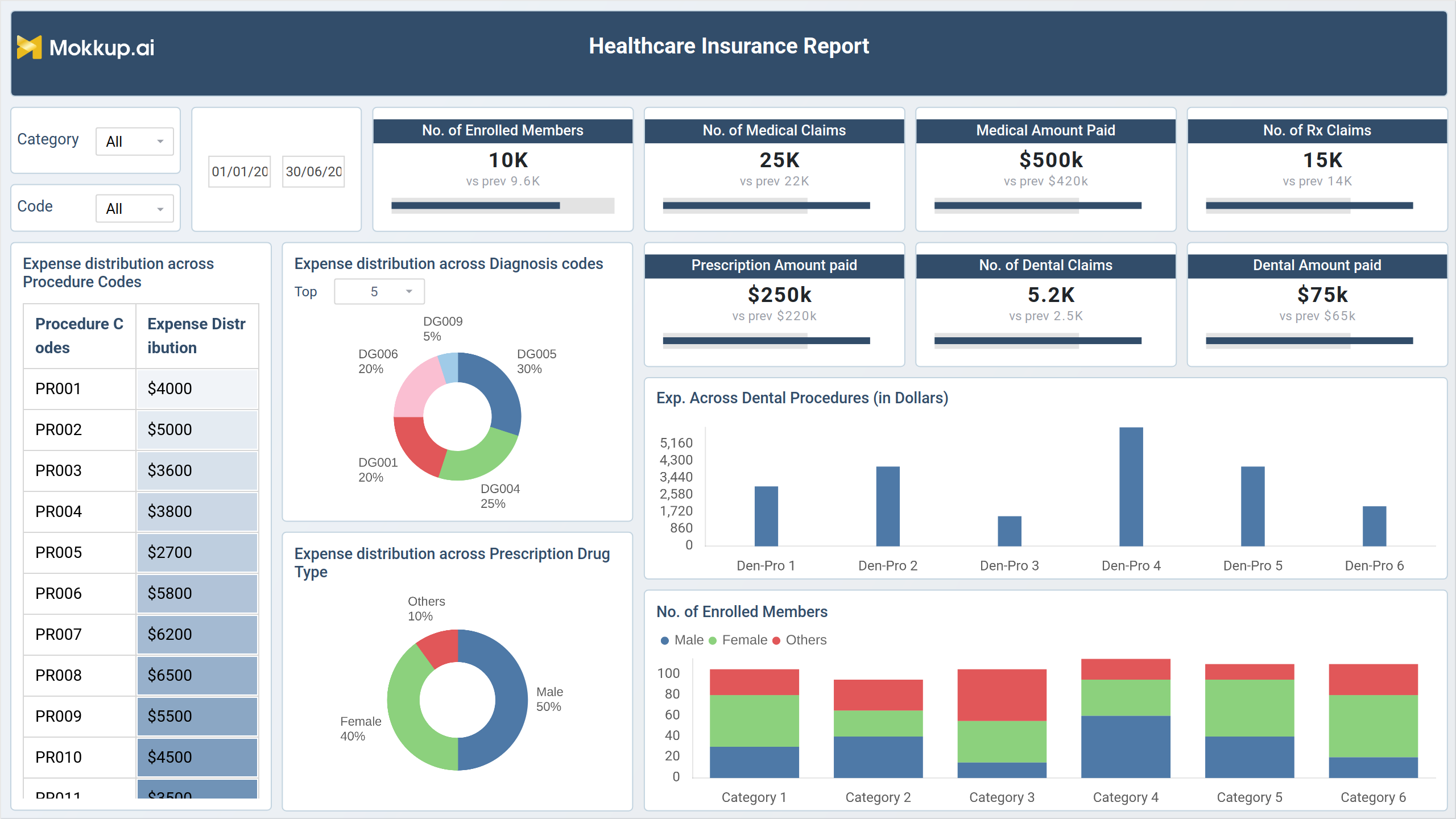Open the Code dropdown set to All
This screenshot has width=1456, height=819.
(x=135, y=208)
